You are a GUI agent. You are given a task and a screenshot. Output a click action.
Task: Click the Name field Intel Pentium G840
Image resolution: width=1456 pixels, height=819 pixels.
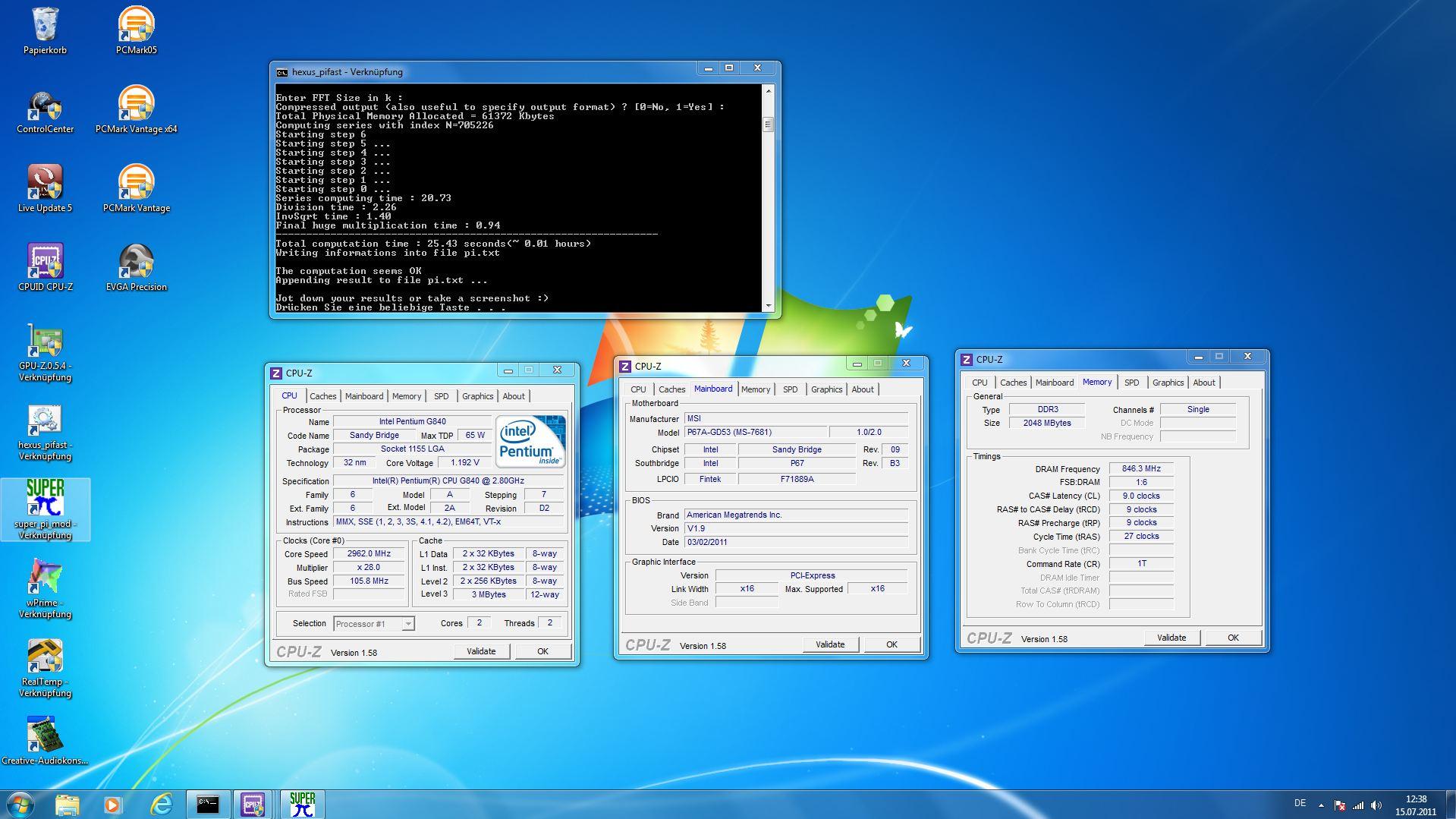tap(412, 421)
